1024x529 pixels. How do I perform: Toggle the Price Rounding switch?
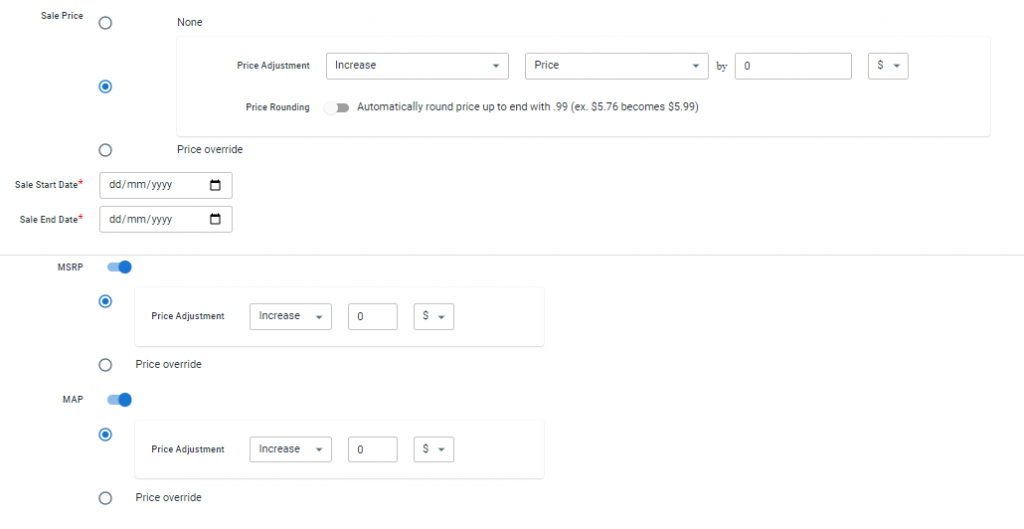(x=337, y=107)
